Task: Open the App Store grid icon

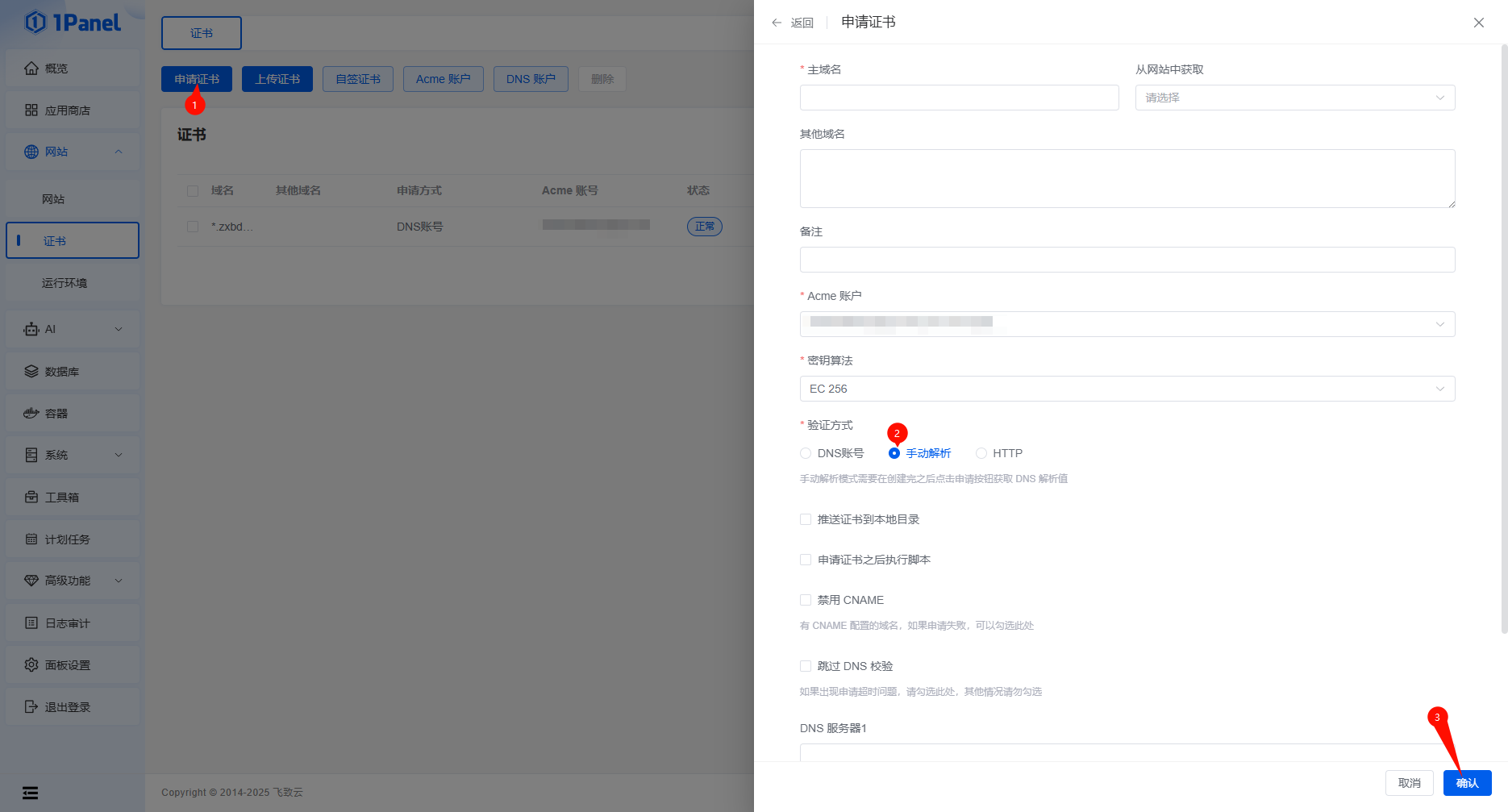Action: point(31,110)
